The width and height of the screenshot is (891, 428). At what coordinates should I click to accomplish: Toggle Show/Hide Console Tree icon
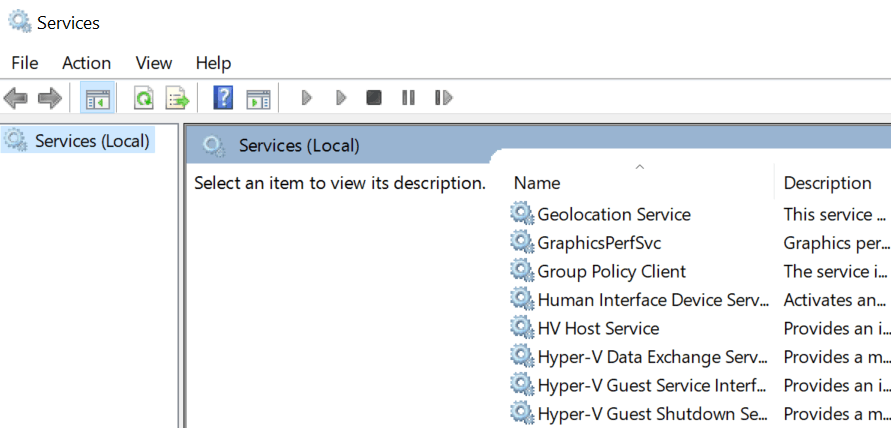[97, 98]
